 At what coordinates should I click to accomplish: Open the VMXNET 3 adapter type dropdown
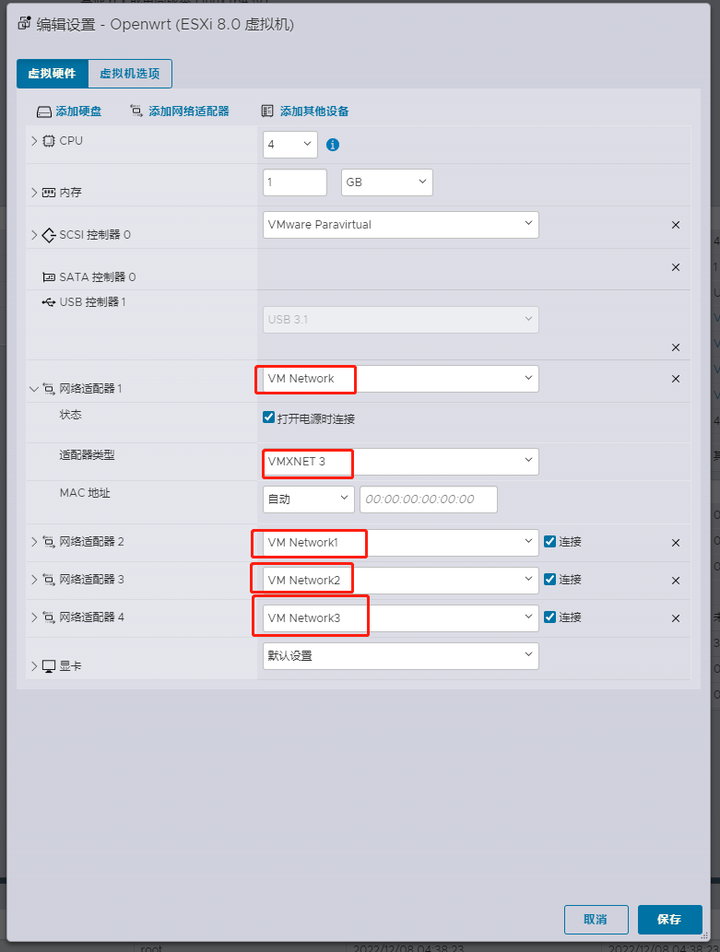point(401,461)
